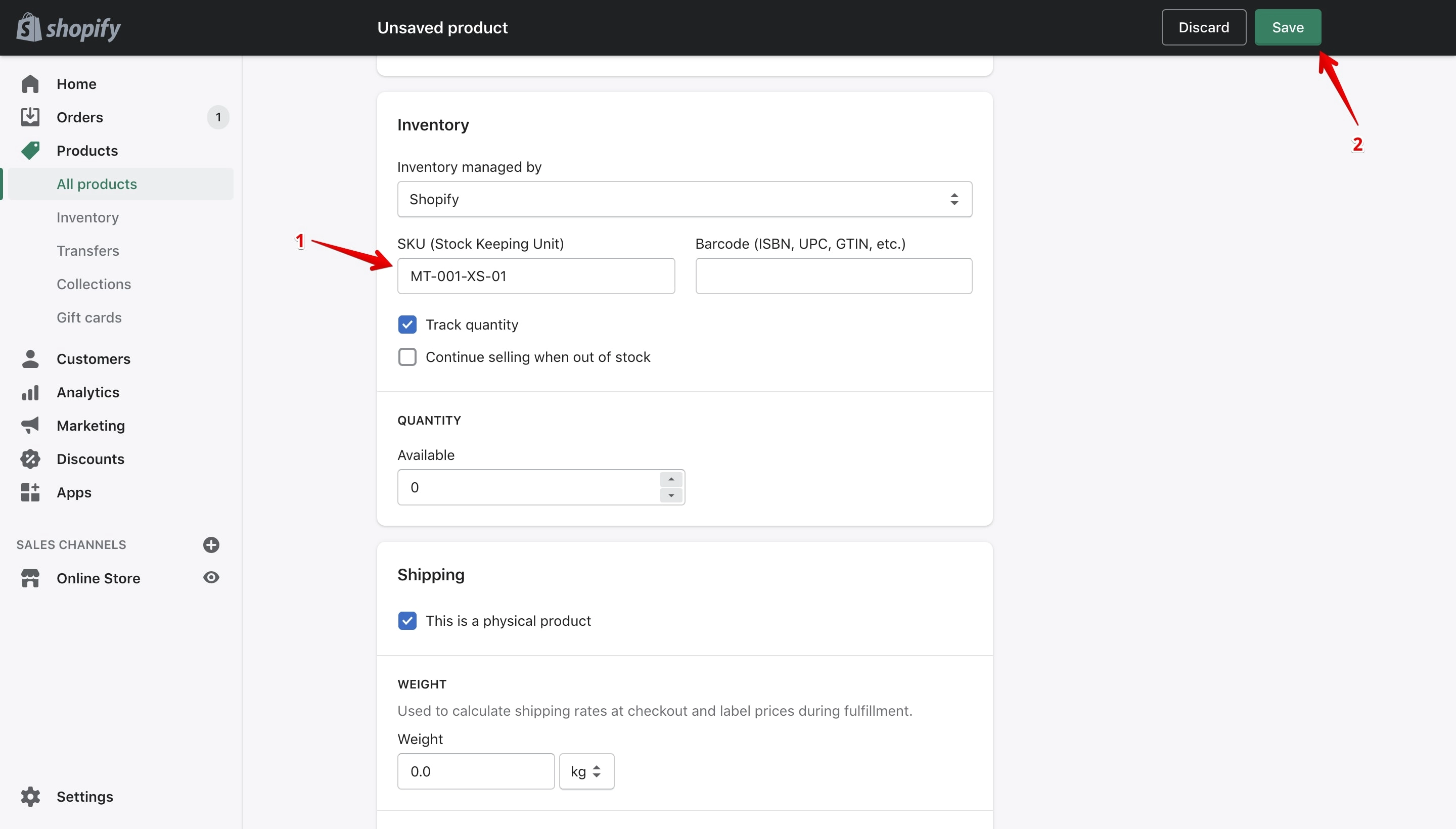Viewport: 1456px width, 829px height.
Task: Uncheck Track quantity checkbox
Action: point(407,325)
